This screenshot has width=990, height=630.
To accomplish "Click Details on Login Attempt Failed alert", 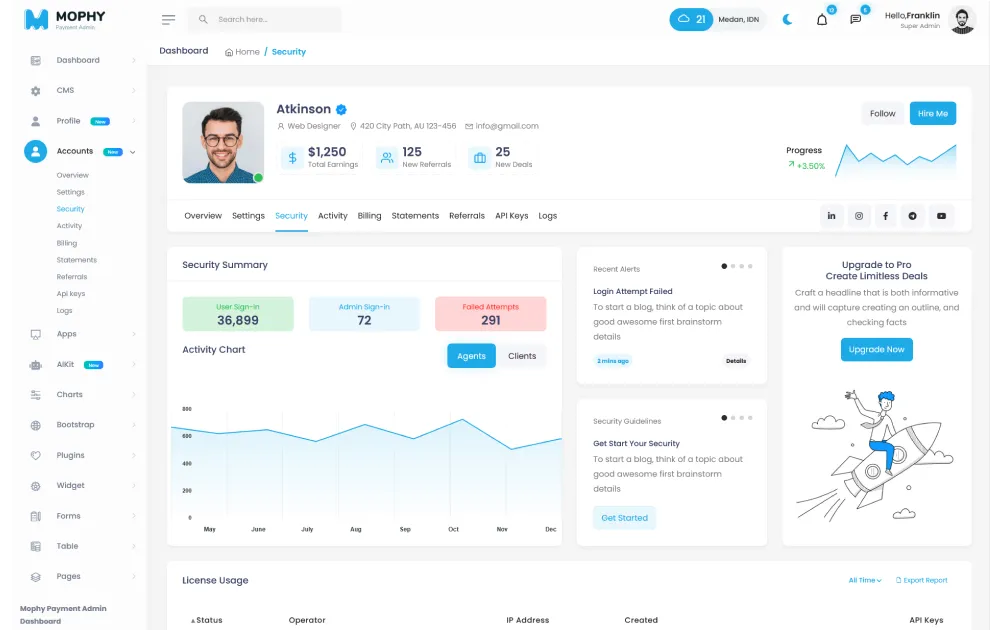I will click(x=736, y=361).
